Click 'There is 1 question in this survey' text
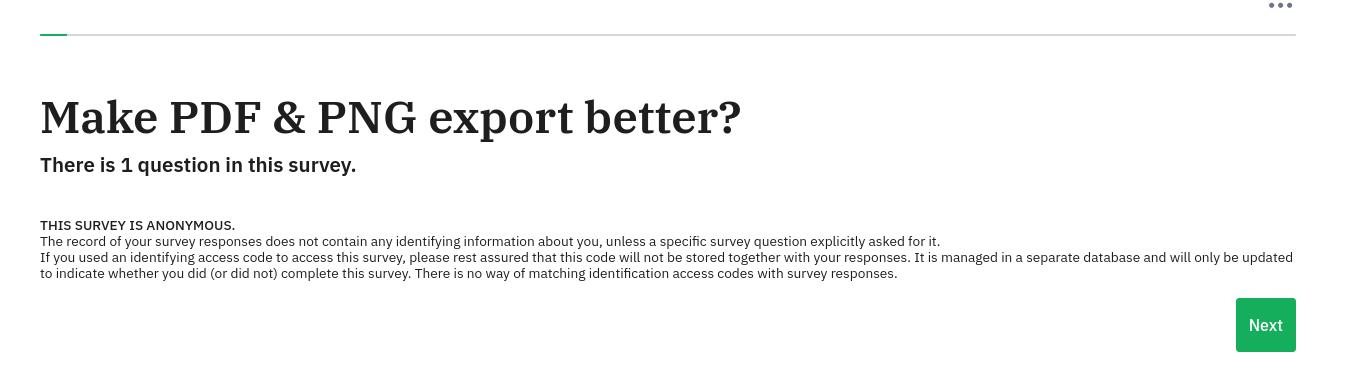The height and width of the screenshot is (368, 1346). [x=198, y=165]
